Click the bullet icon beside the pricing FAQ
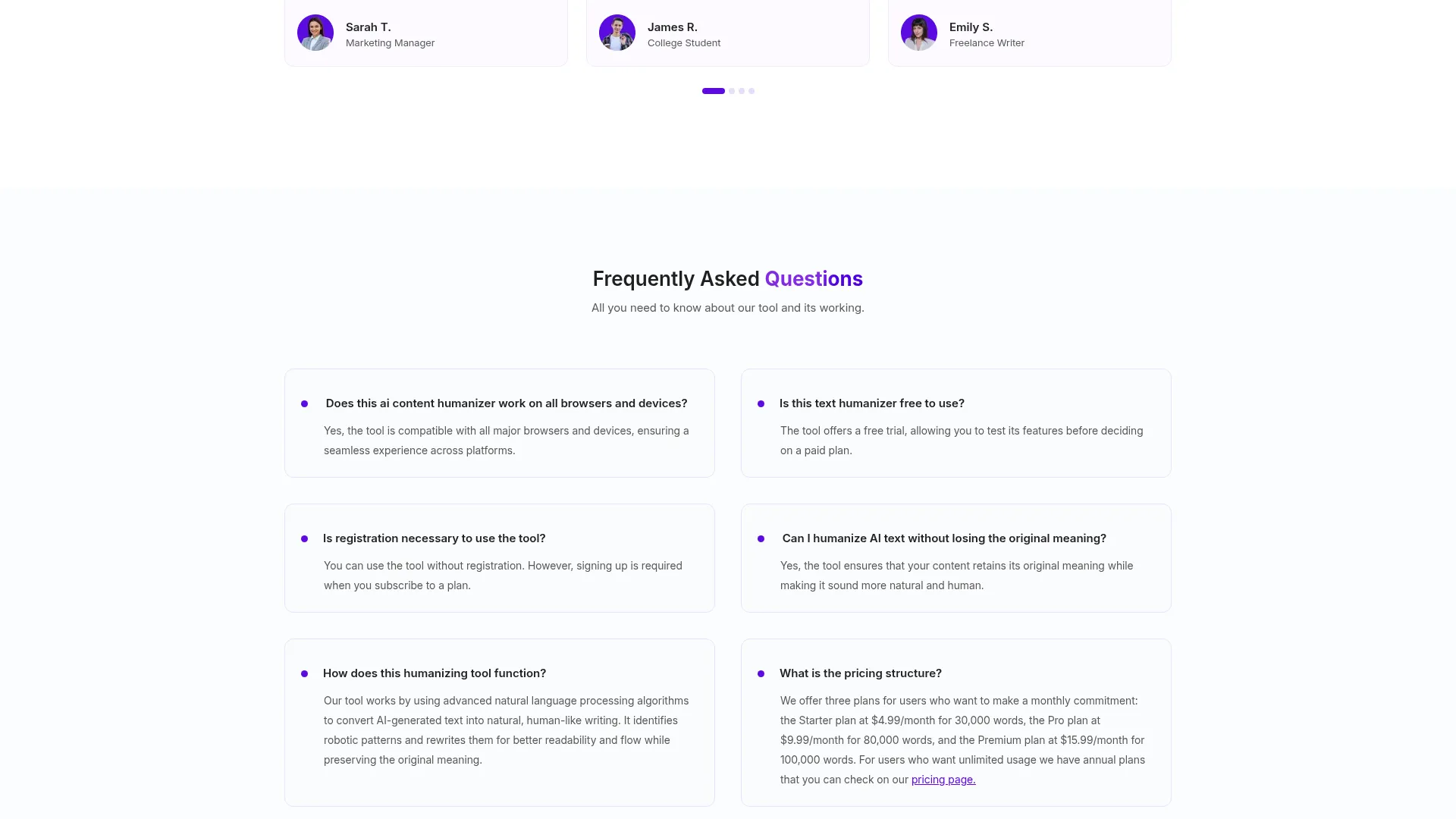The width and height of the screenshot is (1456, 819). (x=761, y=673)
